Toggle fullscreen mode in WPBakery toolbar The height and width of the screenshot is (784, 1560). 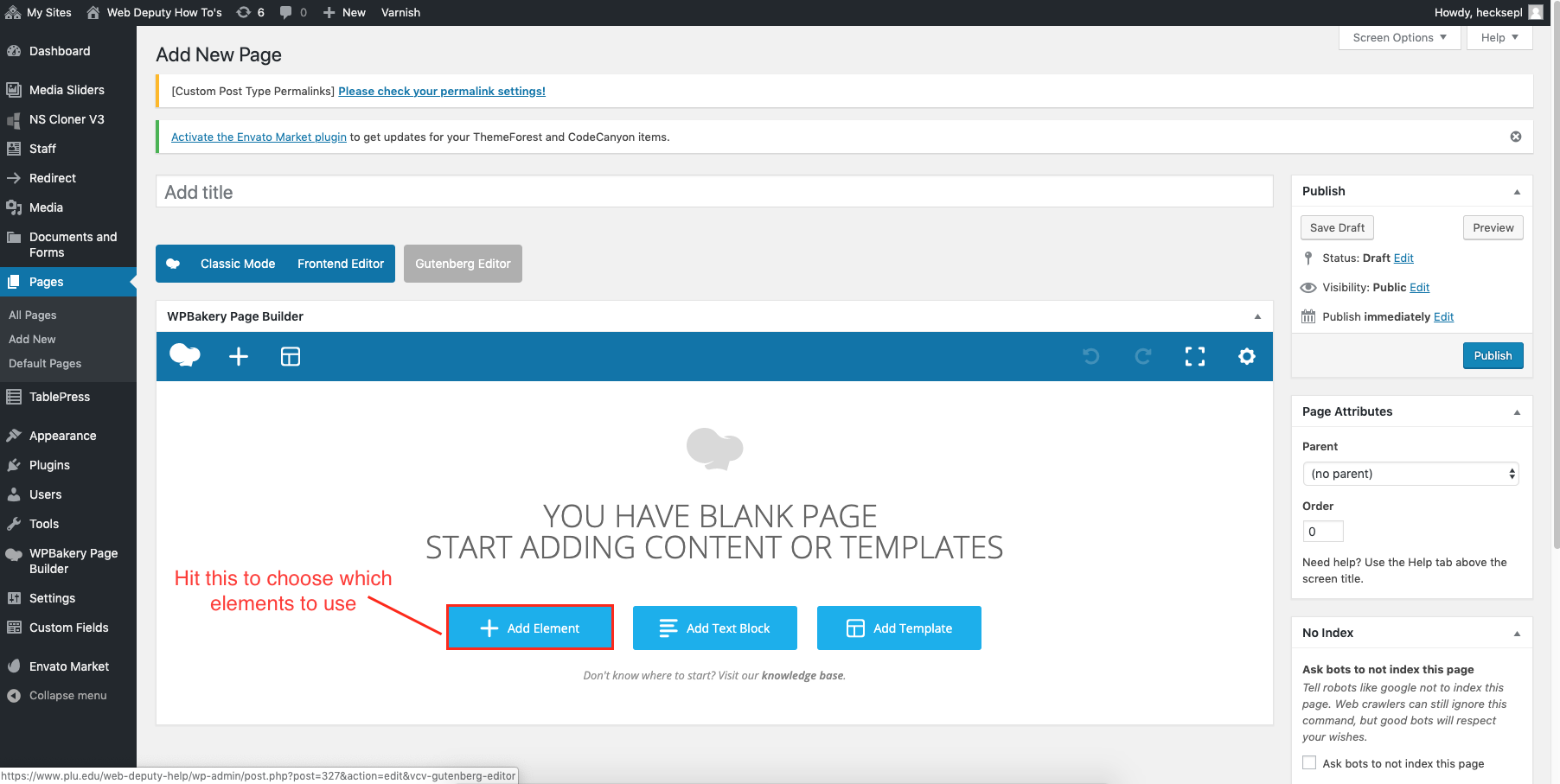pyautogui.click(x=1195, y=356)
